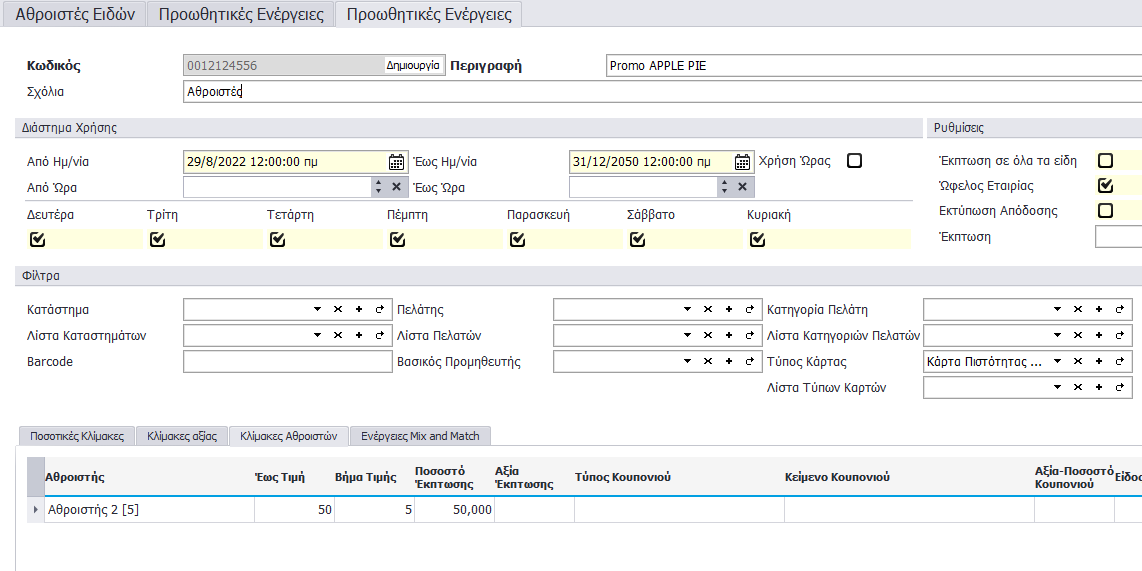Open the Λίστα Πελατών dropdown
The width and height of the screenshot is (1142, 571).
(x=686, y=336)
